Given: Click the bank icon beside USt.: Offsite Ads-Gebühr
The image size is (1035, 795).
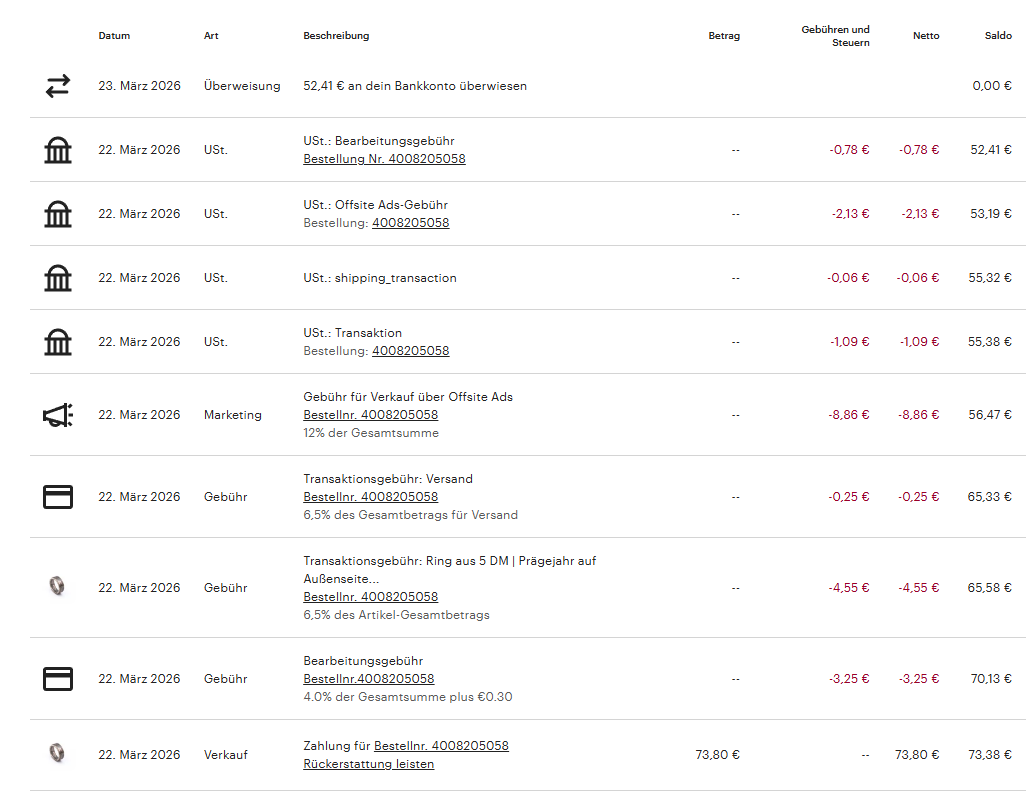Looking at the screenshot, I should [58, 214].
